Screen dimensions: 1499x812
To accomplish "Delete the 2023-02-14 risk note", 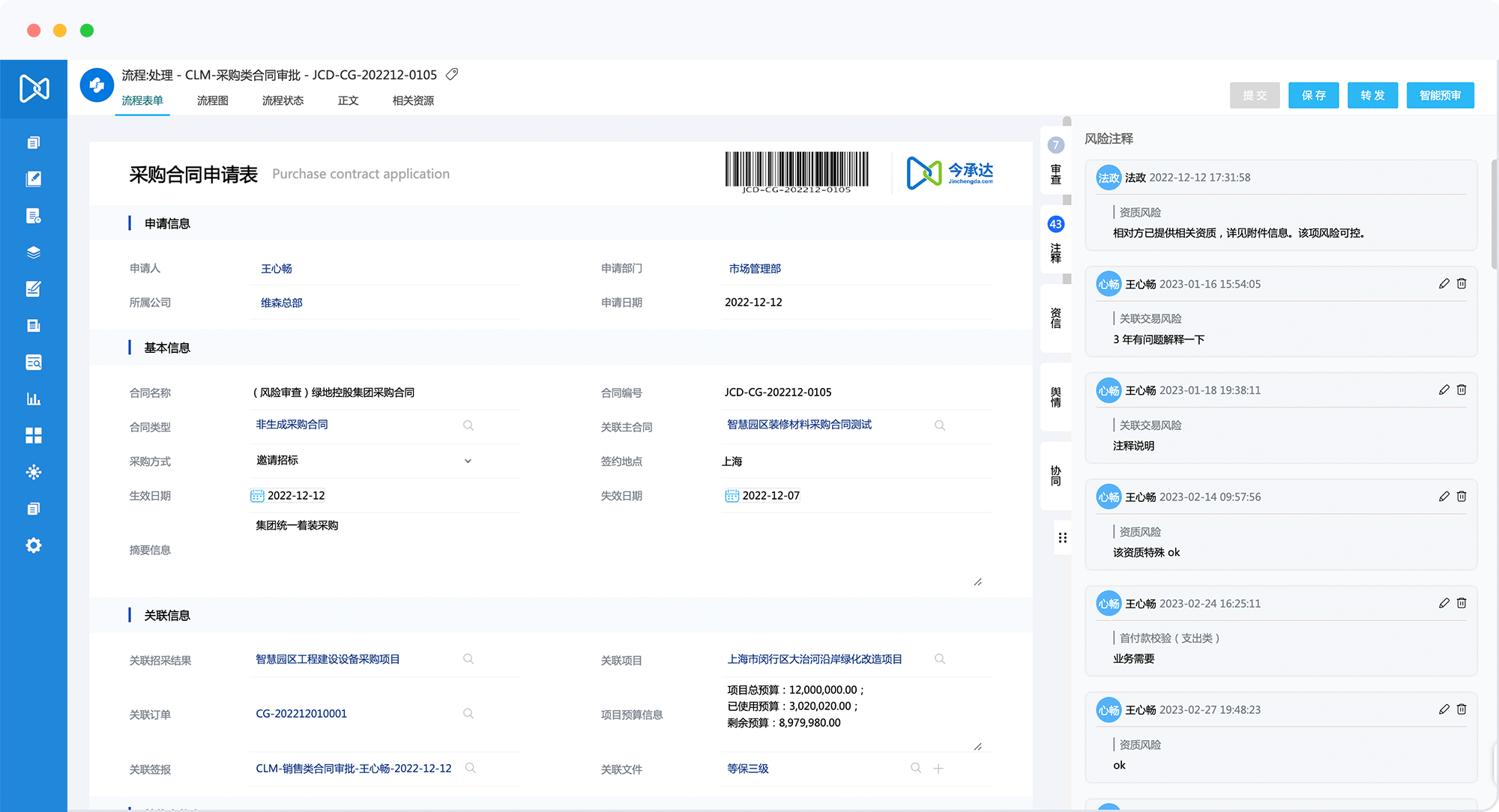I will (x=1462, y=497).
